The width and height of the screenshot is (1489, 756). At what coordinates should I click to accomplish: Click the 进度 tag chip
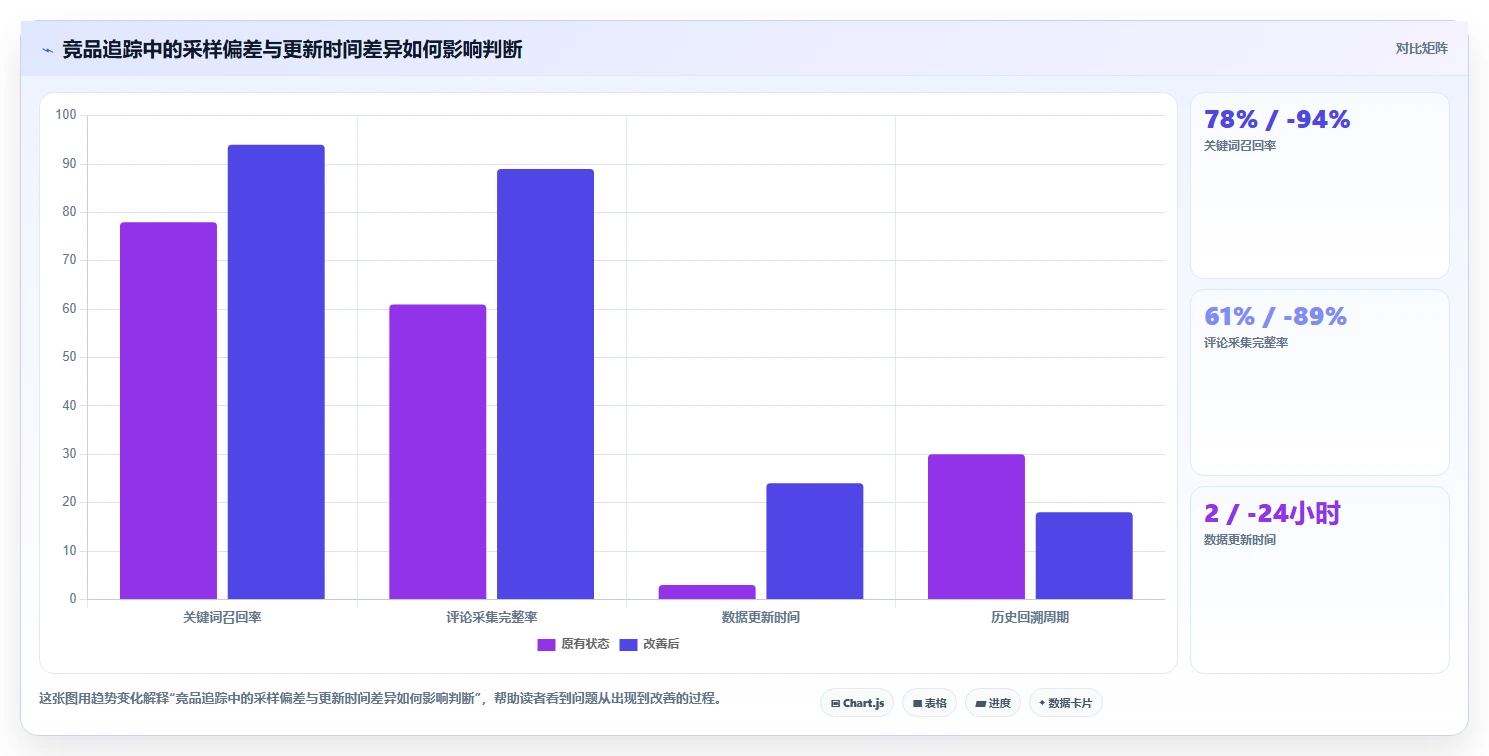(x=992, y=703)
